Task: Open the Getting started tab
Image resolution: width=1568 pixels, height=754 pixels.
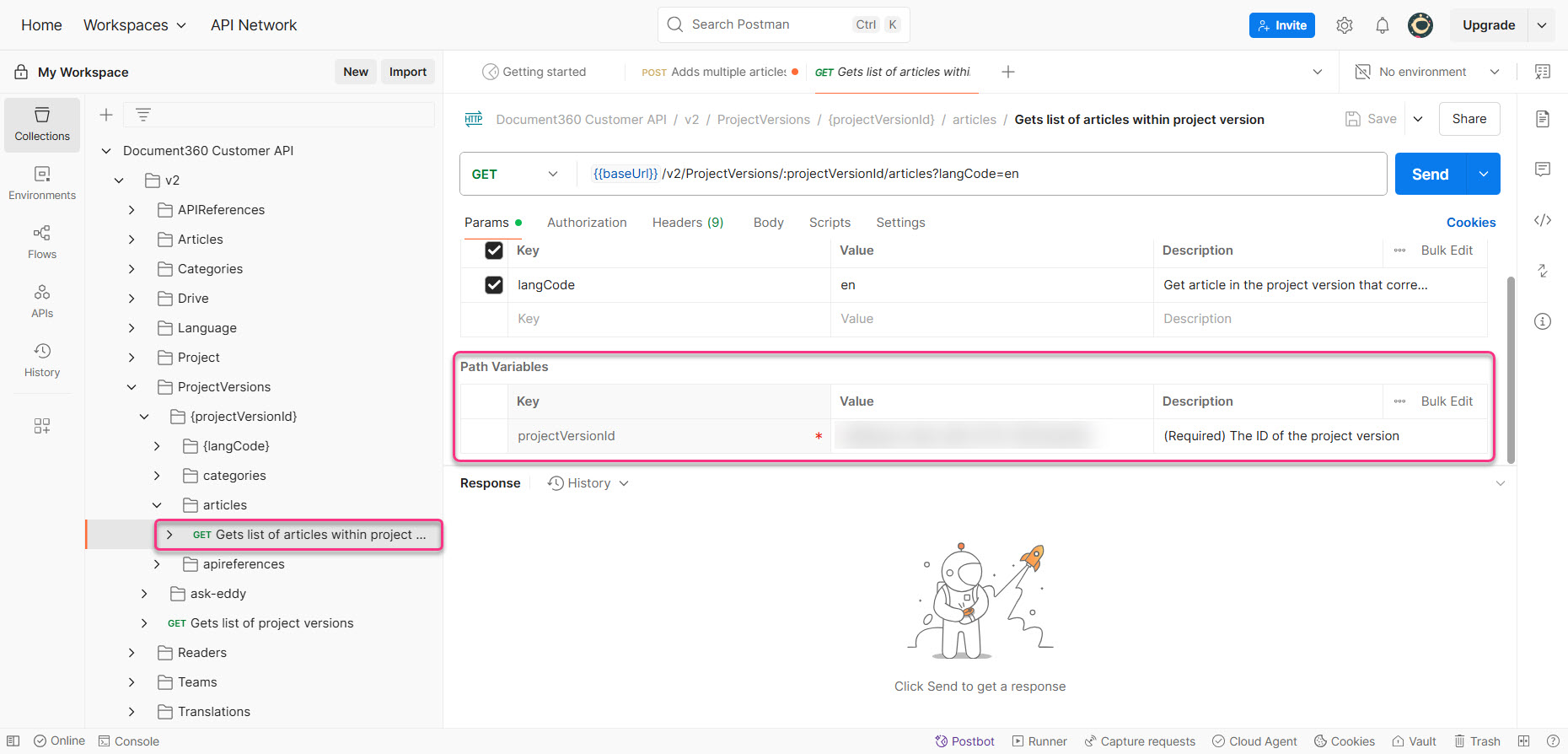Action: (534, 72)
